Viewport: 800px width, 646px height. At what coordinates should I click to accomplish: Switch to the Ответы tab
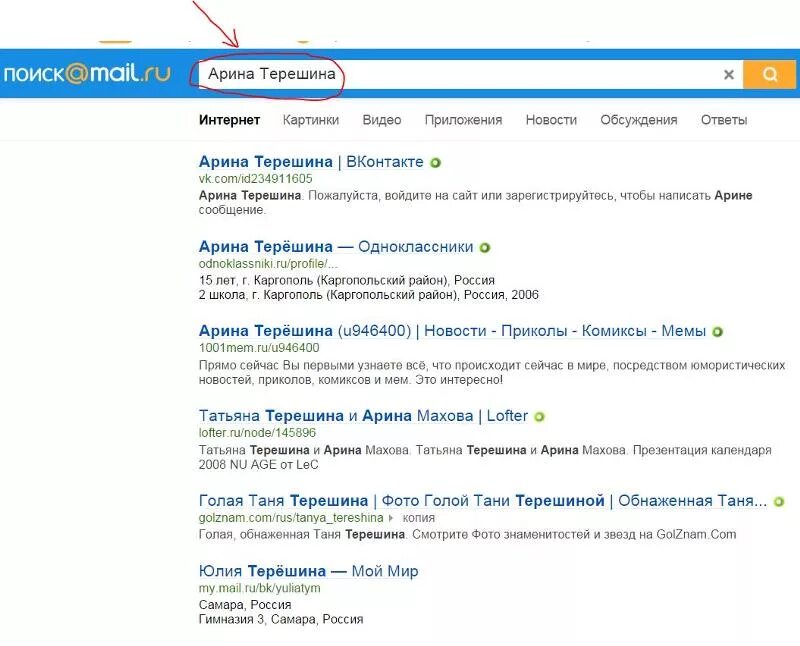click(724, 120)
